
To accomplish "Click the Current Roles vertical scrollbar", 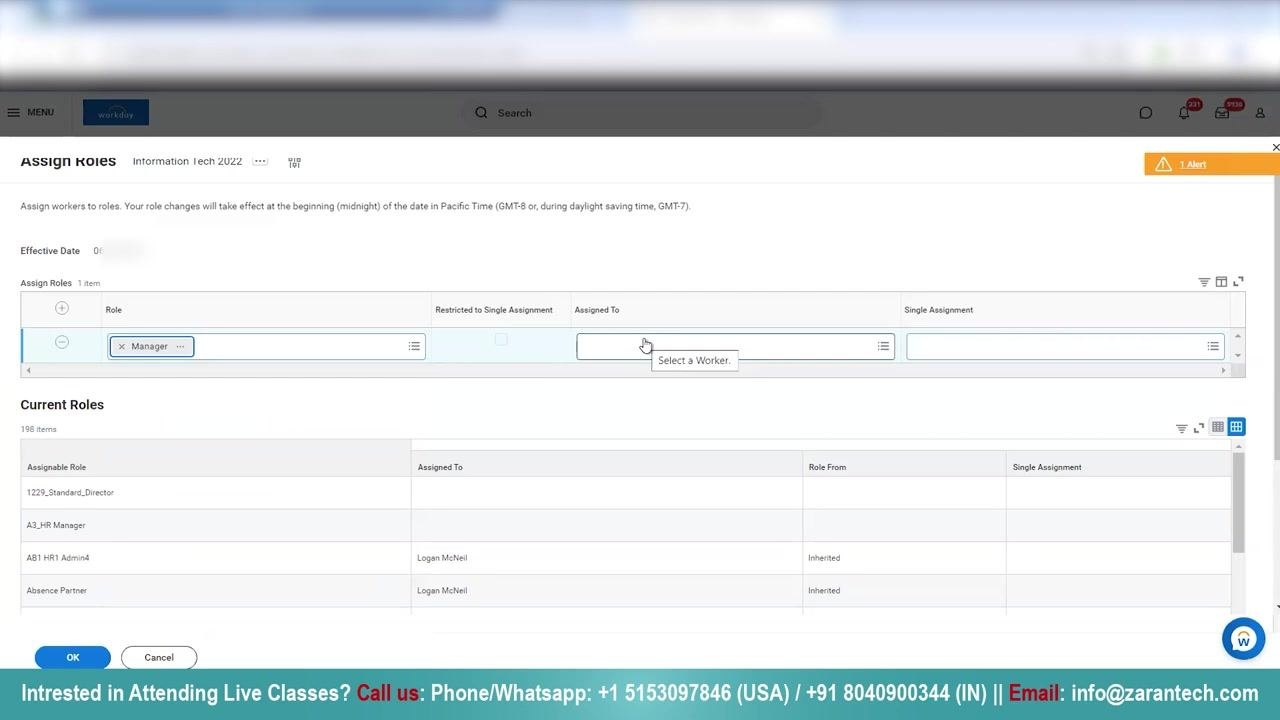I will 1238,502.
